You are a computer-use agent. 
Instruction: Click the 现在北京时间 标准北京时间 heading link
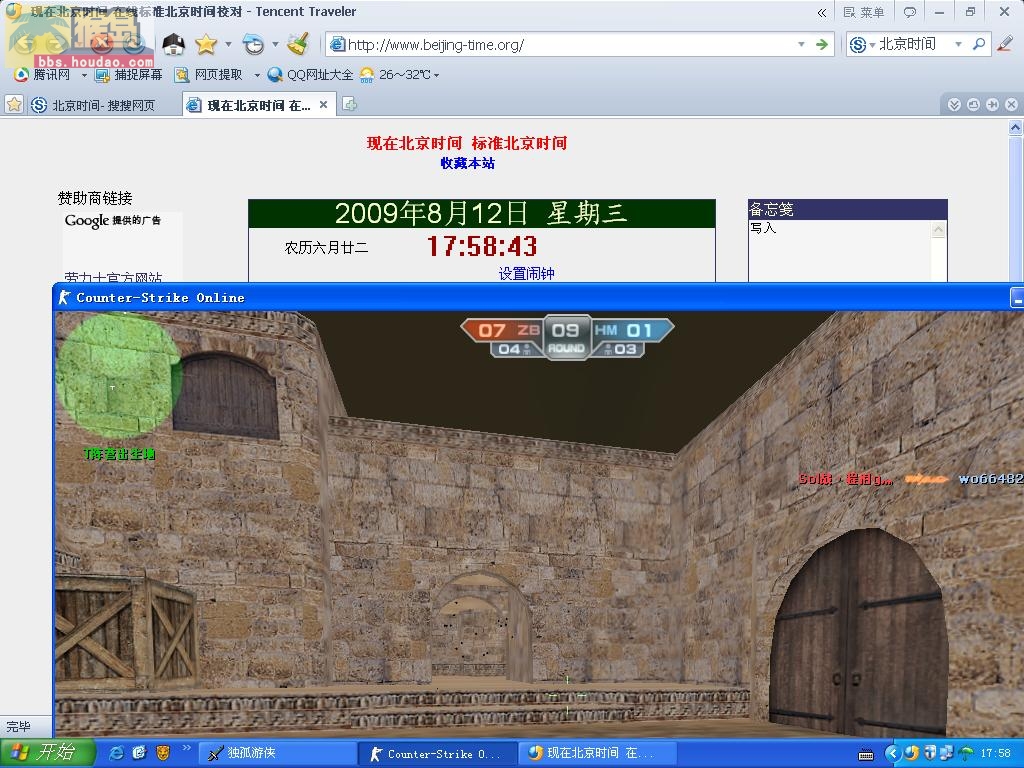[x=467, y=143]
